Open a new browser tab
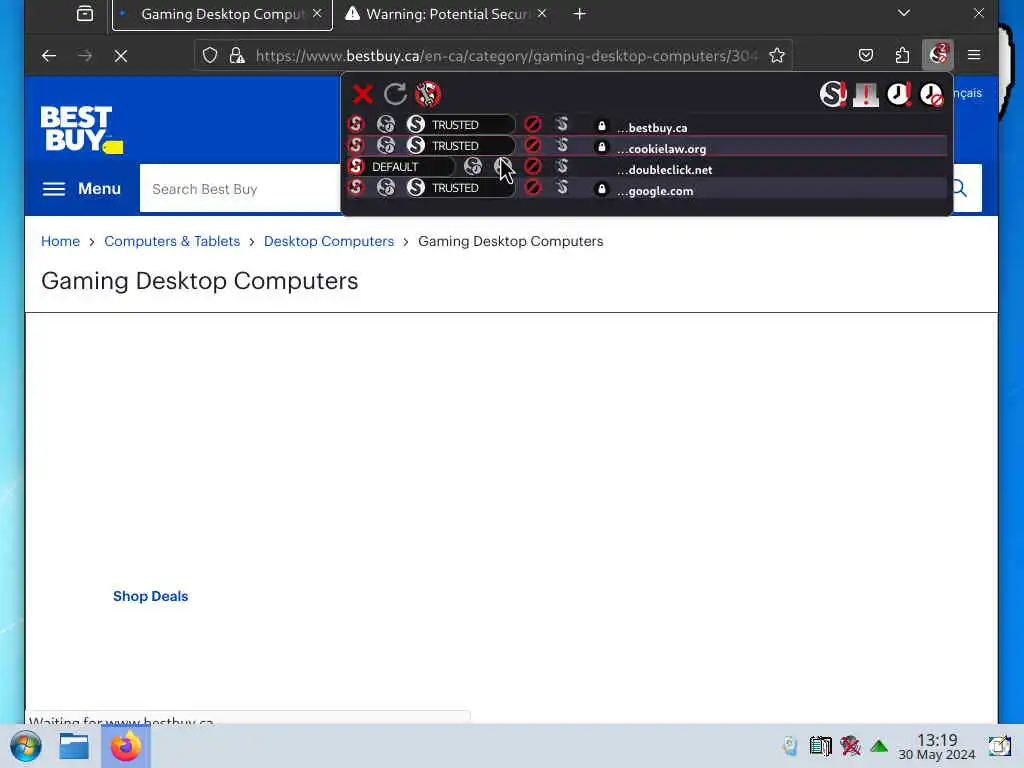1024x768 pixels. coord(579,14)
